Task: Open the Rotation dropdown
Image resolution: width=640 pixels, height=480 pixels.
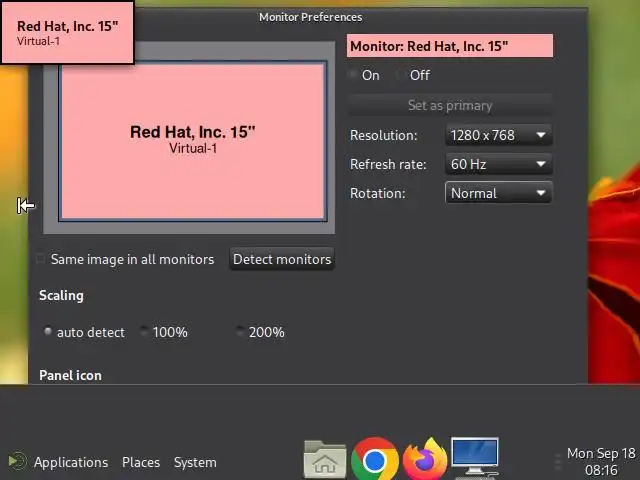Action: (x=499, y=193)
